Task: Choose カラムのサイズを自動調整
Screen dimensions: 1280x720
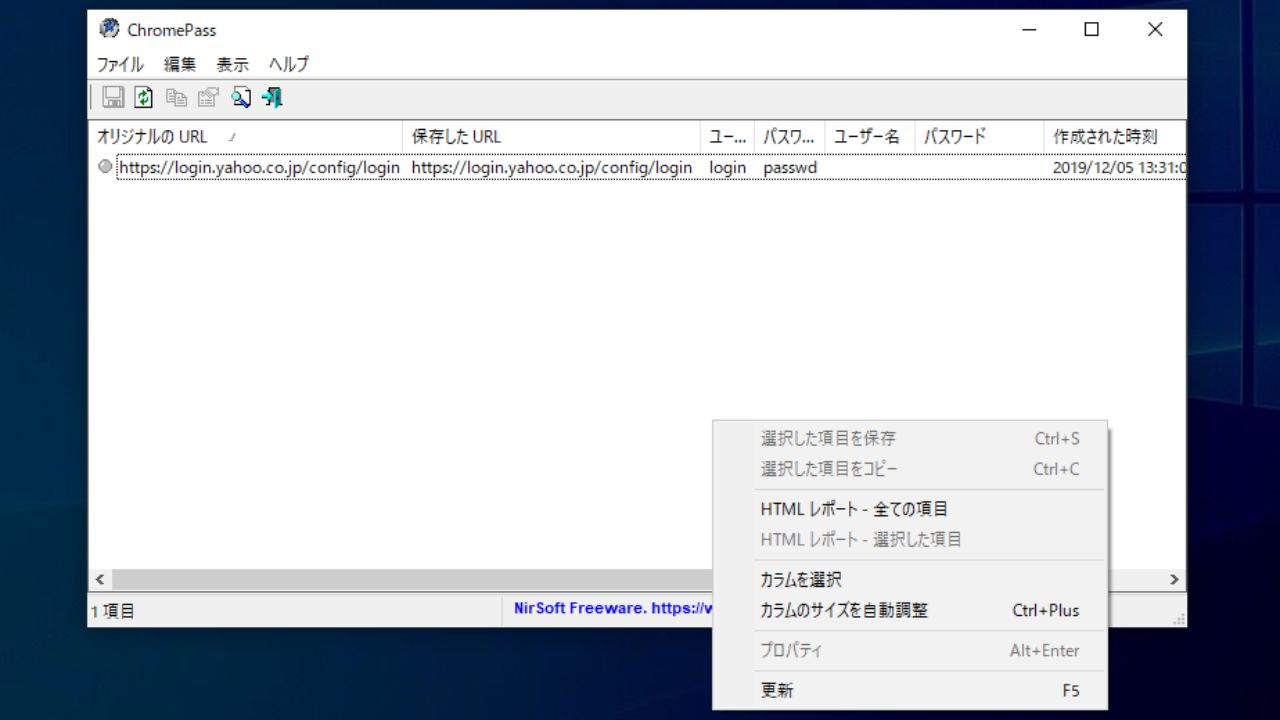Action: 910,610
